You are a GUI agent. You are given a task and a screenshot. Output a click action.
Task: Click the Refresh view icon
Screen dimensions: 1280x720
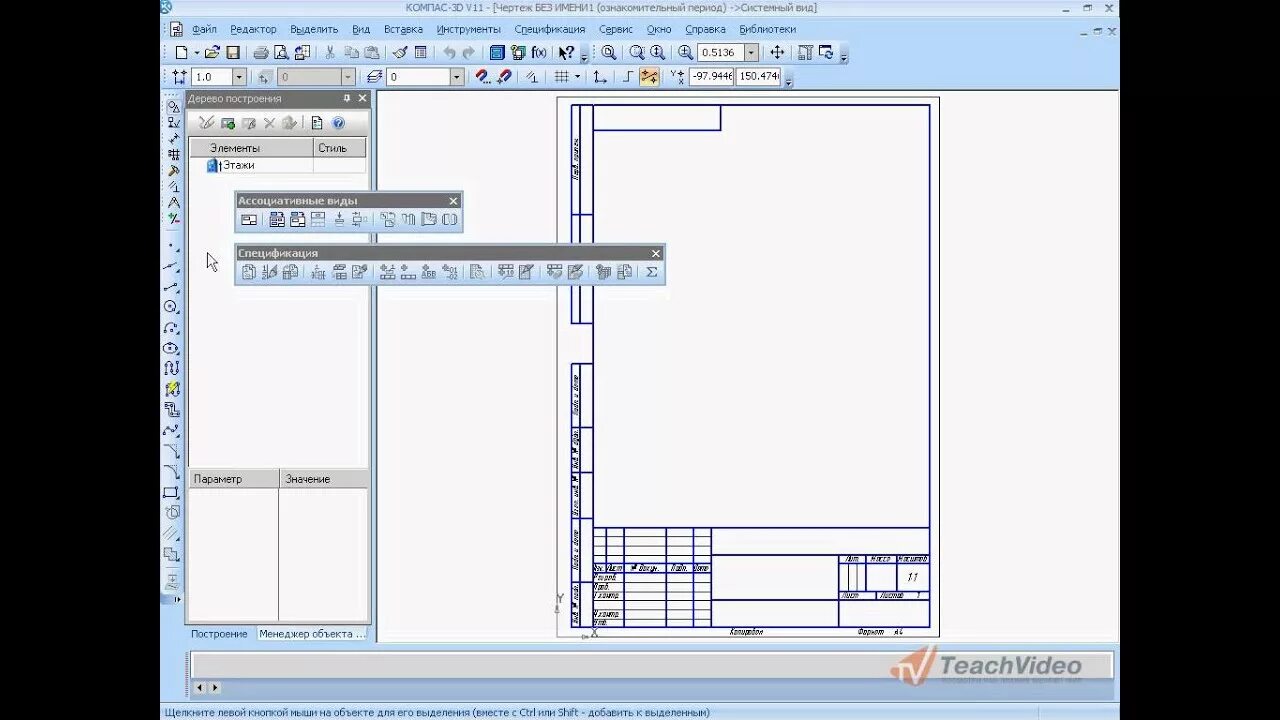(x=826, y=53)
